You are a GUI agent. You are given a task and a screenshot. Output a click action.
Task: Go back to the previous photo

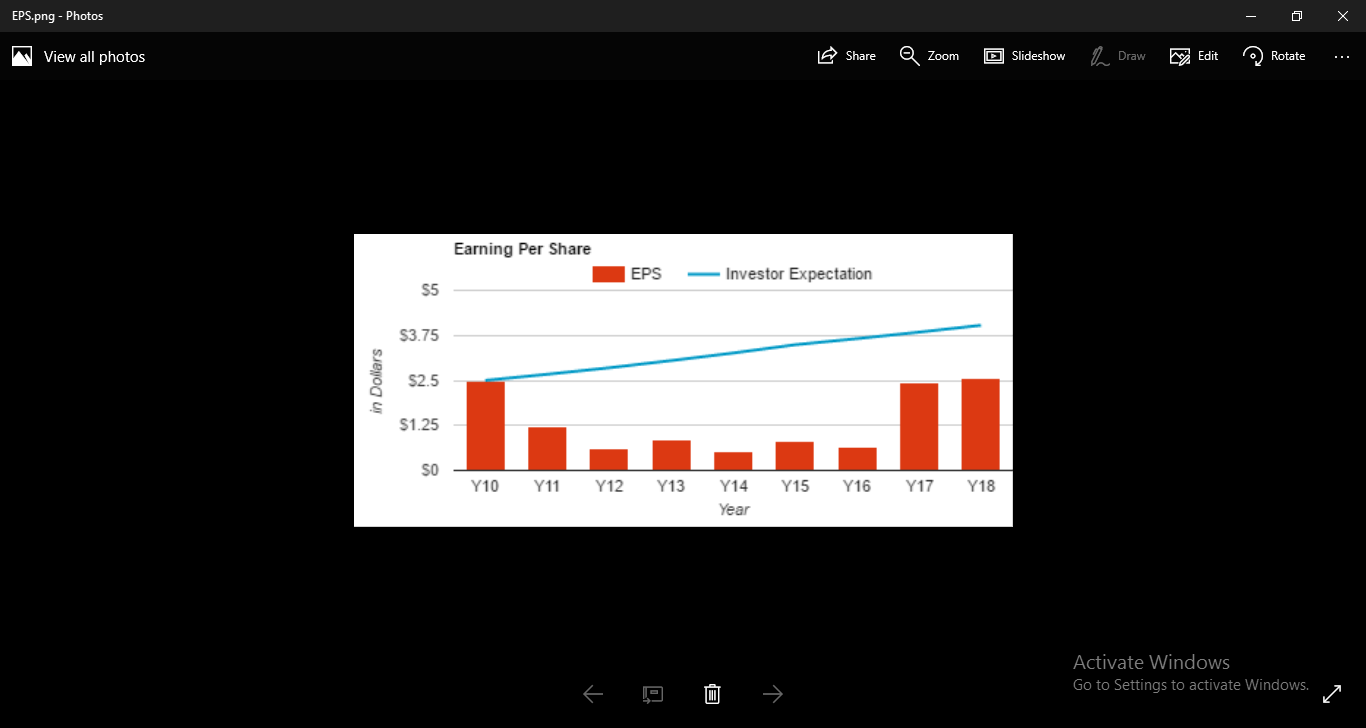tap(592, 693)
